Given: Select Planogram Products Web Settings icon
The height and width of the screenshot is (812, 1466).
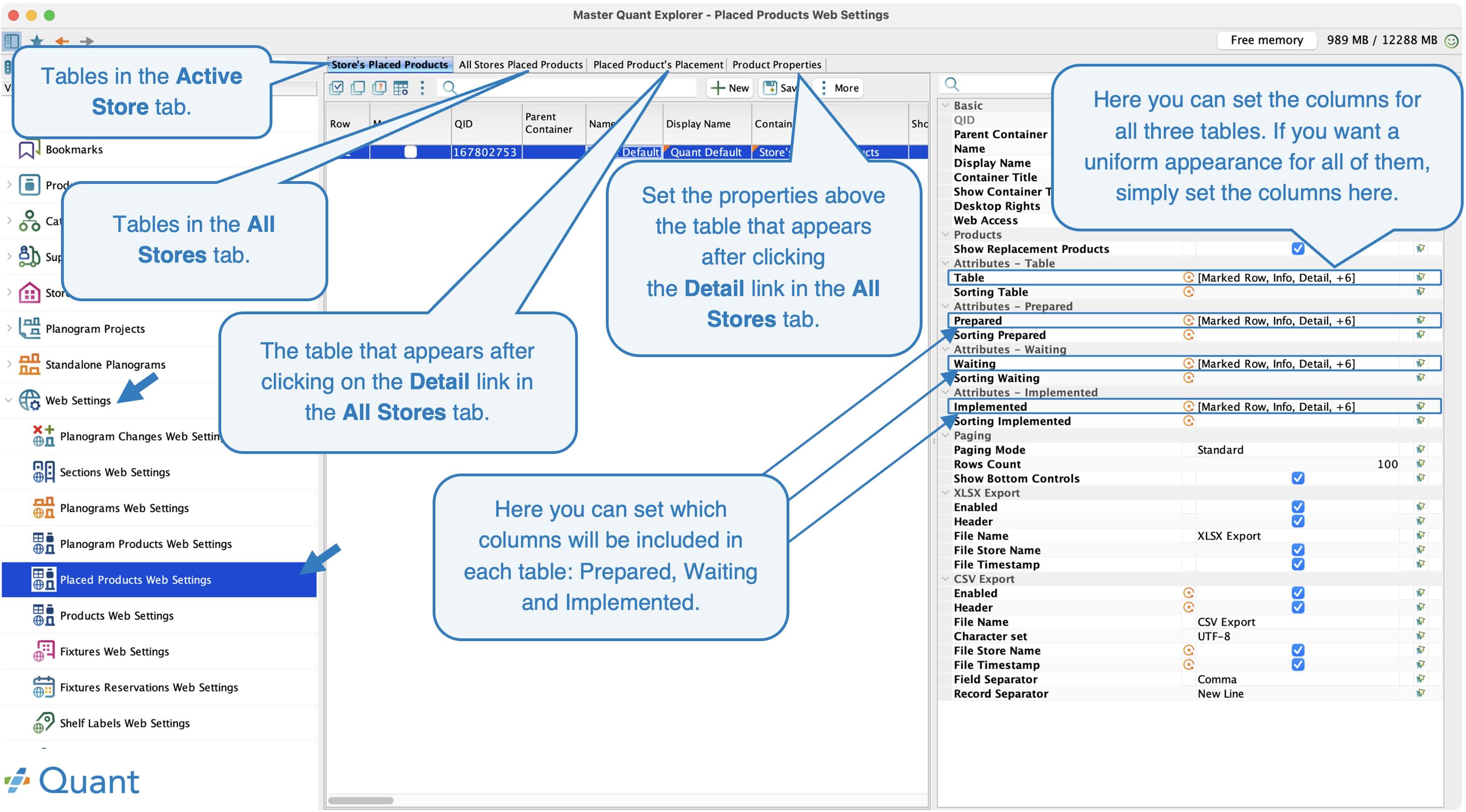Looking at the screenshot, I should click(43, 544).
